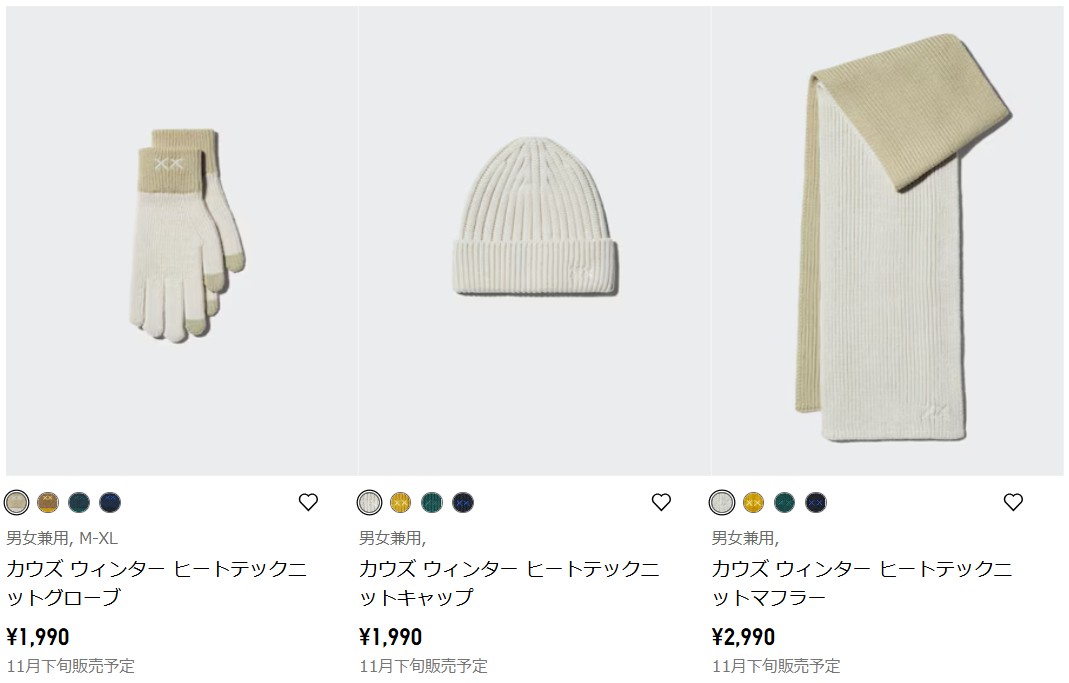The width and height of the screenshot is (1069, 683).
Task: Favorite the knit gloves with heart icon
Action: pyautogui.click(x=308, y=502)
